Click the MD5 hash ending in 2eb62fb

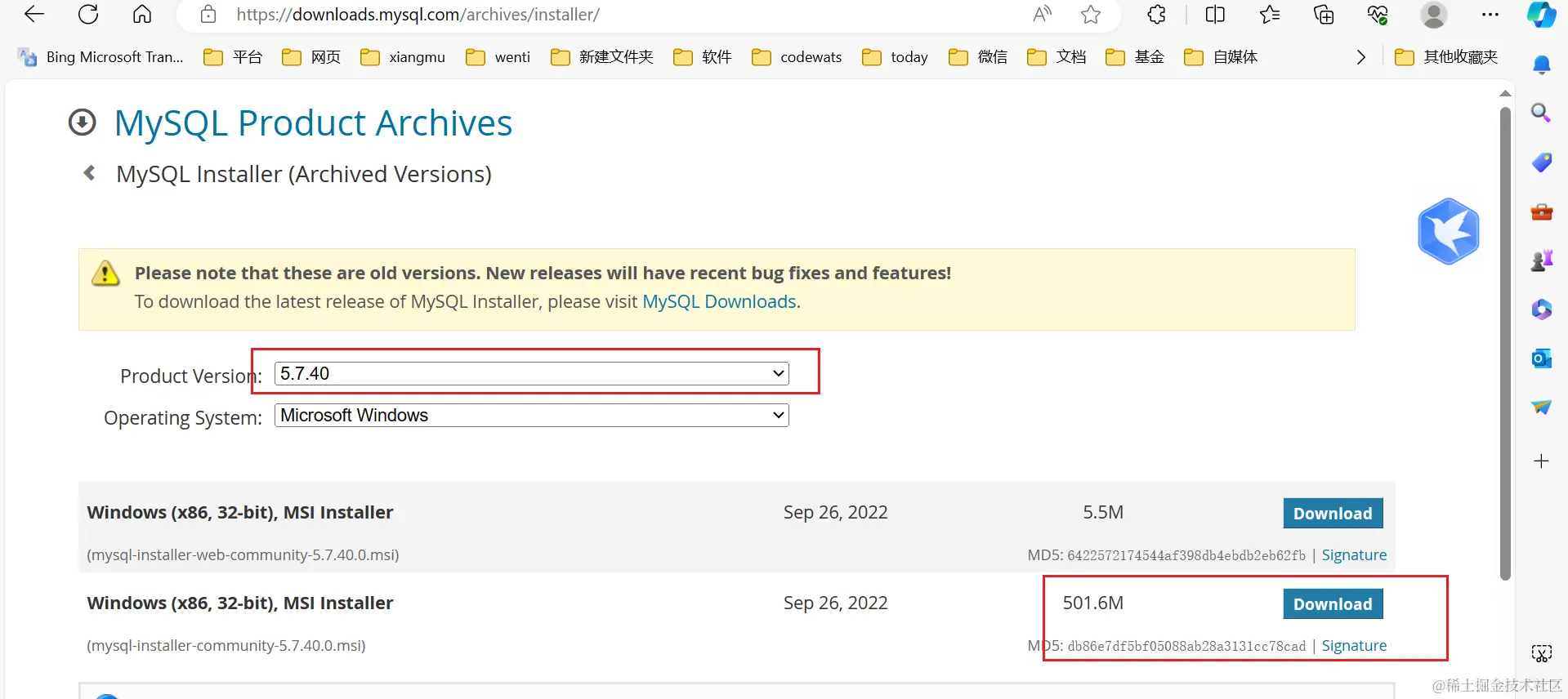1186,556
